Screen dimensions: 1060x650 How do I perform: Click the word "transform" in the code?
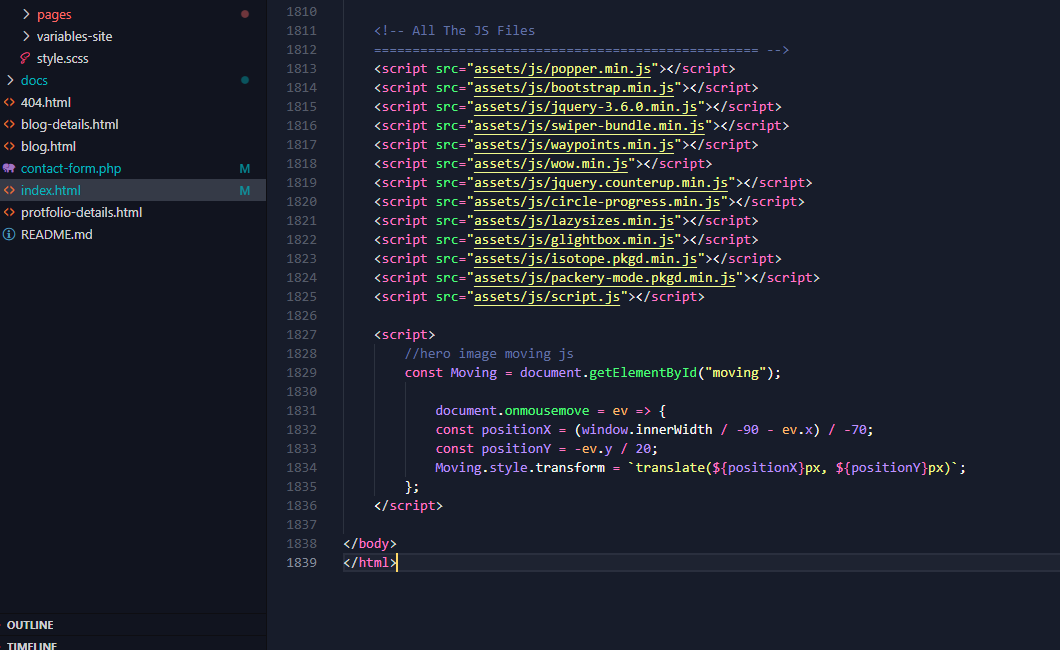(x=570, y=467)
